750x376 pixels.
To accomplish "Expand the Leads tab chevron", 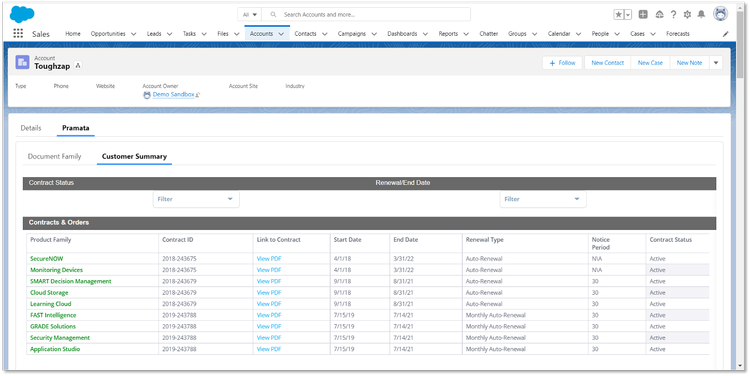I will [169, 34].
